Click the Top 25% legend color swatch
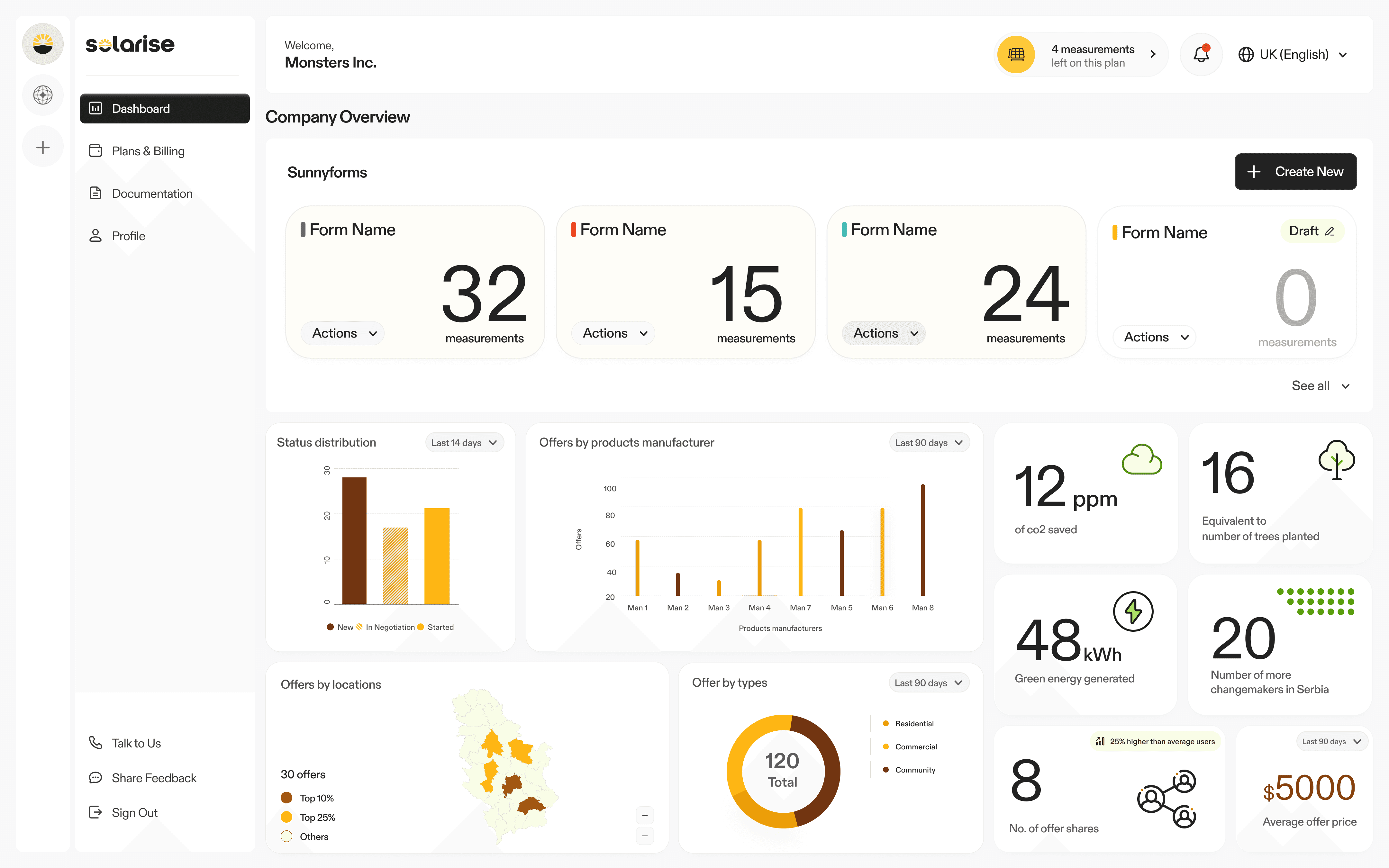This screenshot has width=1389, height=868. point(286,817)
